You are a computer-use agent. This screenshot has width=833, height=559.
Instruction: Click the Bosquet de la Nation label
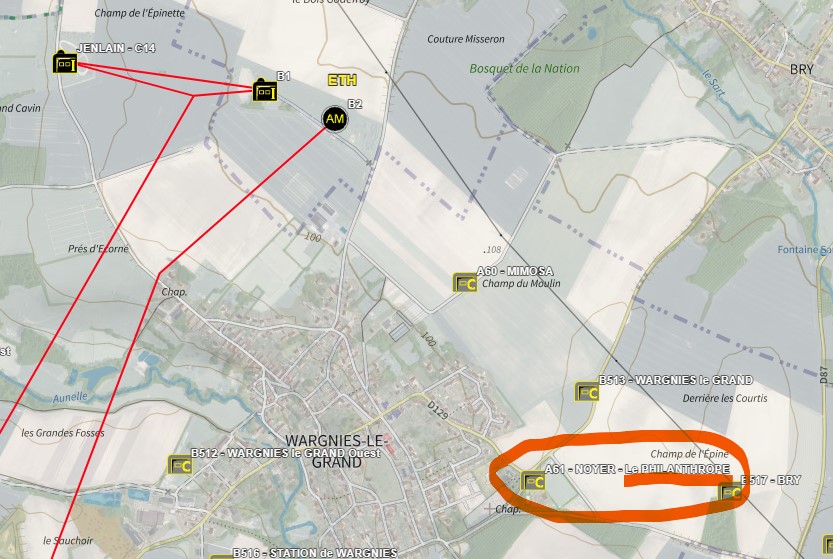coord(524,69)
